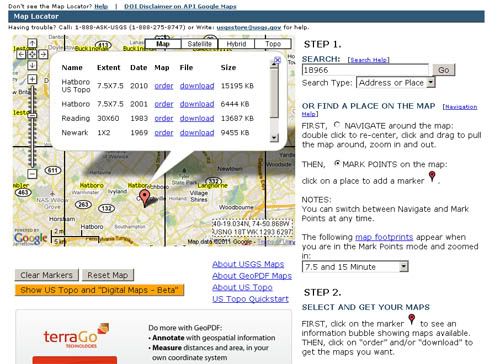Switch to Satellite map view
The height and width of the screenshot is (364, 500).
199,44
